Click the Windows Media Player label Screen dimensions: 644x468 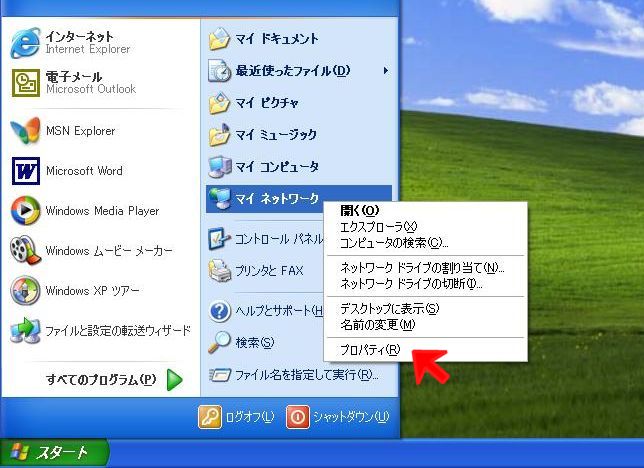pos(102,211)
